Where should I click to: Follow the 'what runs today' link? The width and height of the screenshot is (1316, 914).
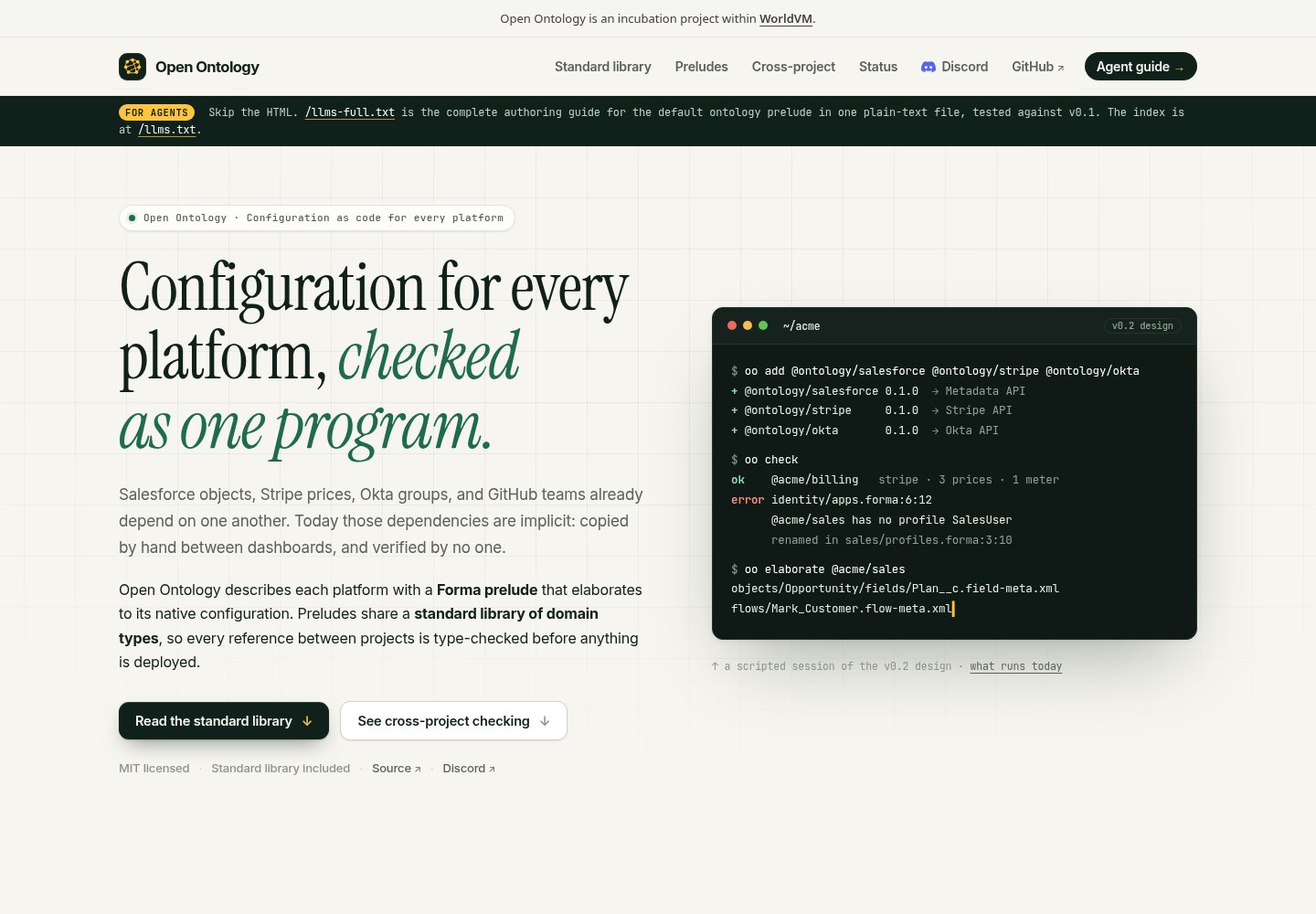click(x=1016, y=666)
